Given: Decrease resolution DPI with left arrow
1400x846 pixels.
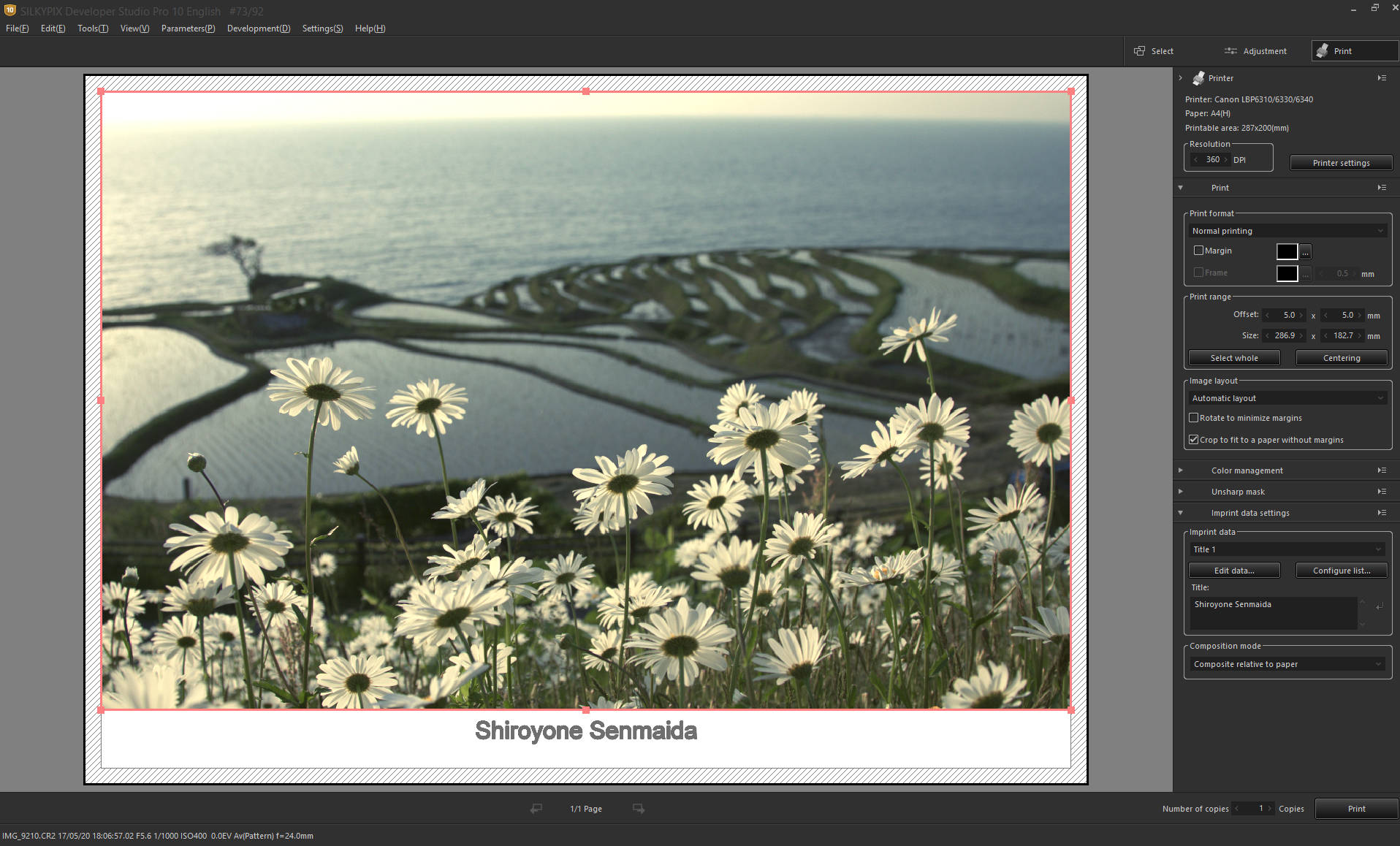Looking at the screenshot, I should [1195, 160].
